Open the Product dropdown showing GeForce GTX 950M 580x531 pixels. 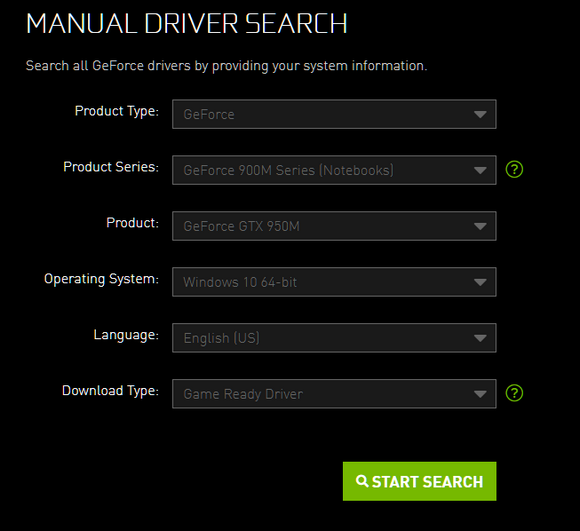tap(334, 226)
